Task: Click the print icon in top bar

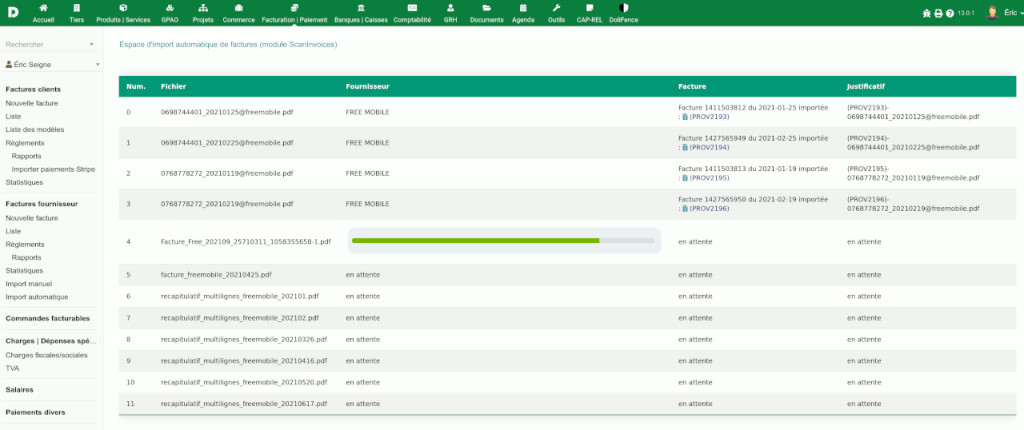Action: pos(937,13)
